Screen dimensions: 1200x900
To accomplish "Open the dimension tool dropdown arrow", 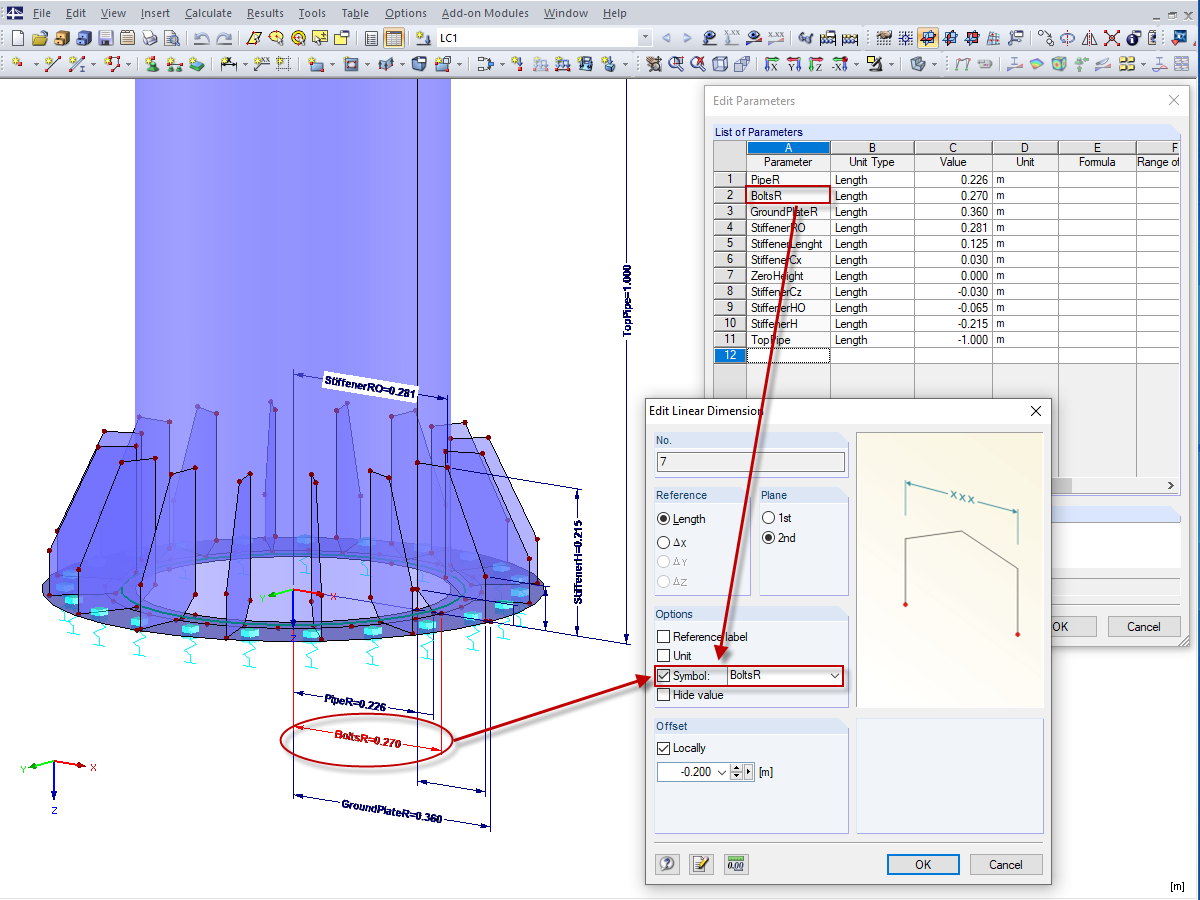I will pos(245,63).
